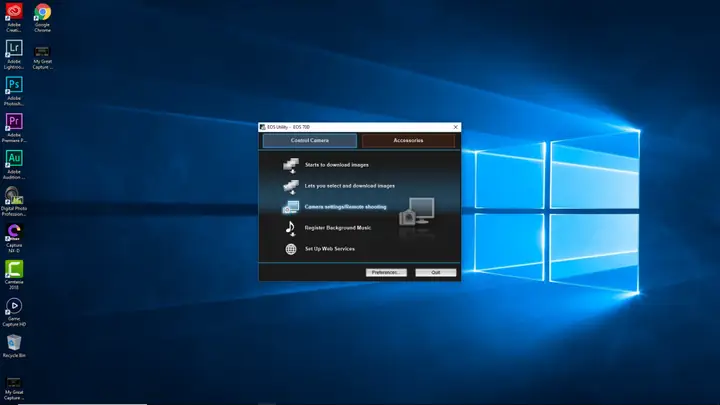Switch to the Accessories tab
The image size is (720, 405).
point(408,141)
